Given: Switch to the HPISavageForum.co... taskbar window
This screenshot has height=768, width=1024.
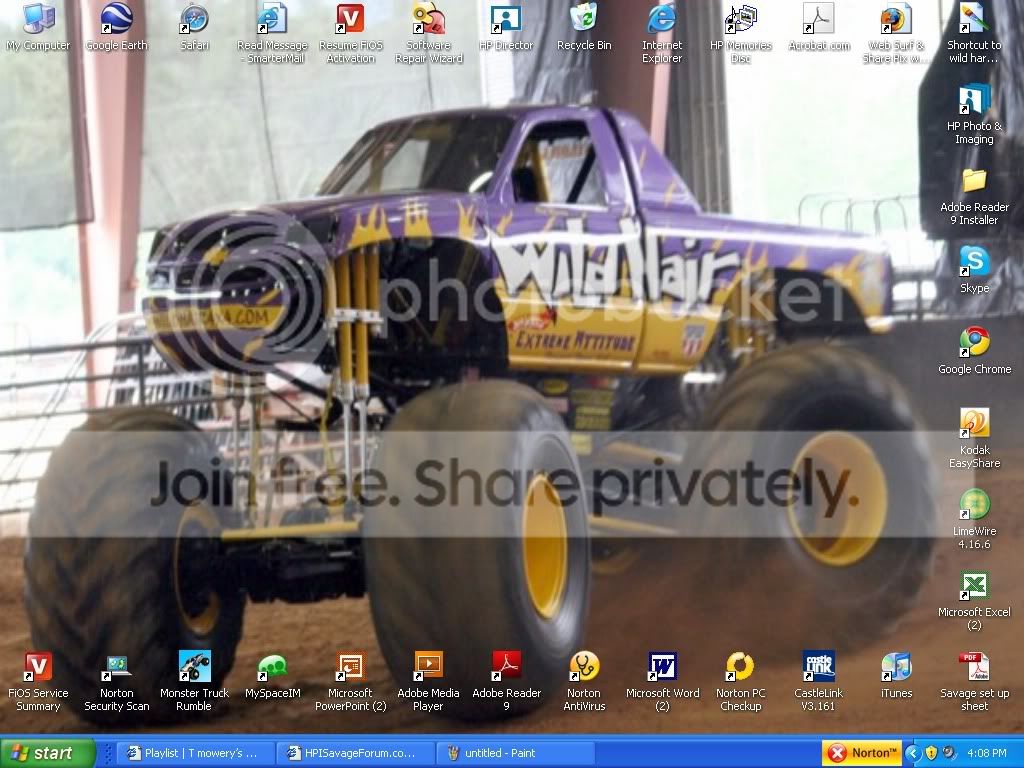Looking at the screenshot, I should coord(356,753).
